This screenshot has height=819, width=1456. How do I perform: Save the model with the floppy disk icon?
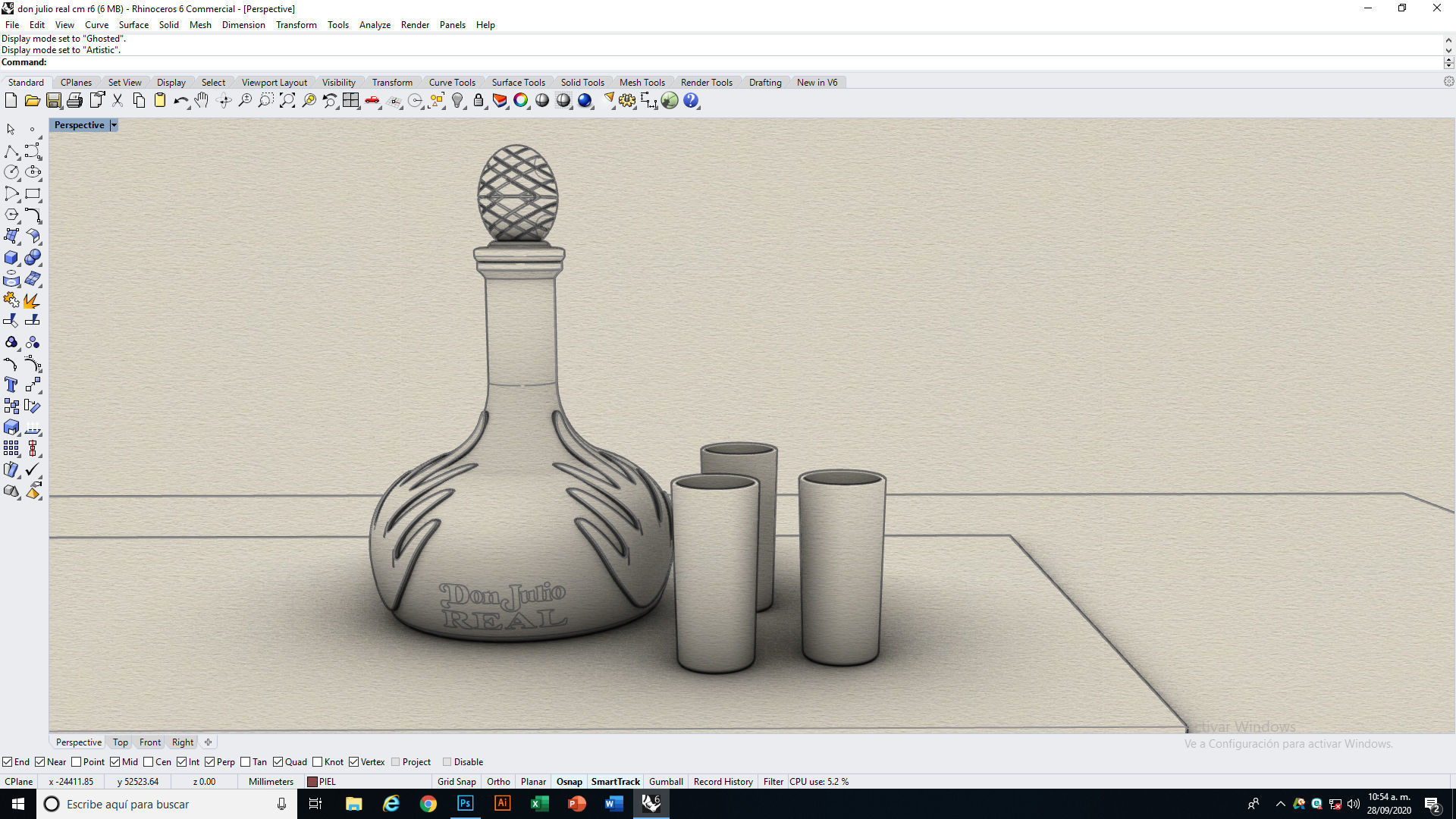pos(53,100)
